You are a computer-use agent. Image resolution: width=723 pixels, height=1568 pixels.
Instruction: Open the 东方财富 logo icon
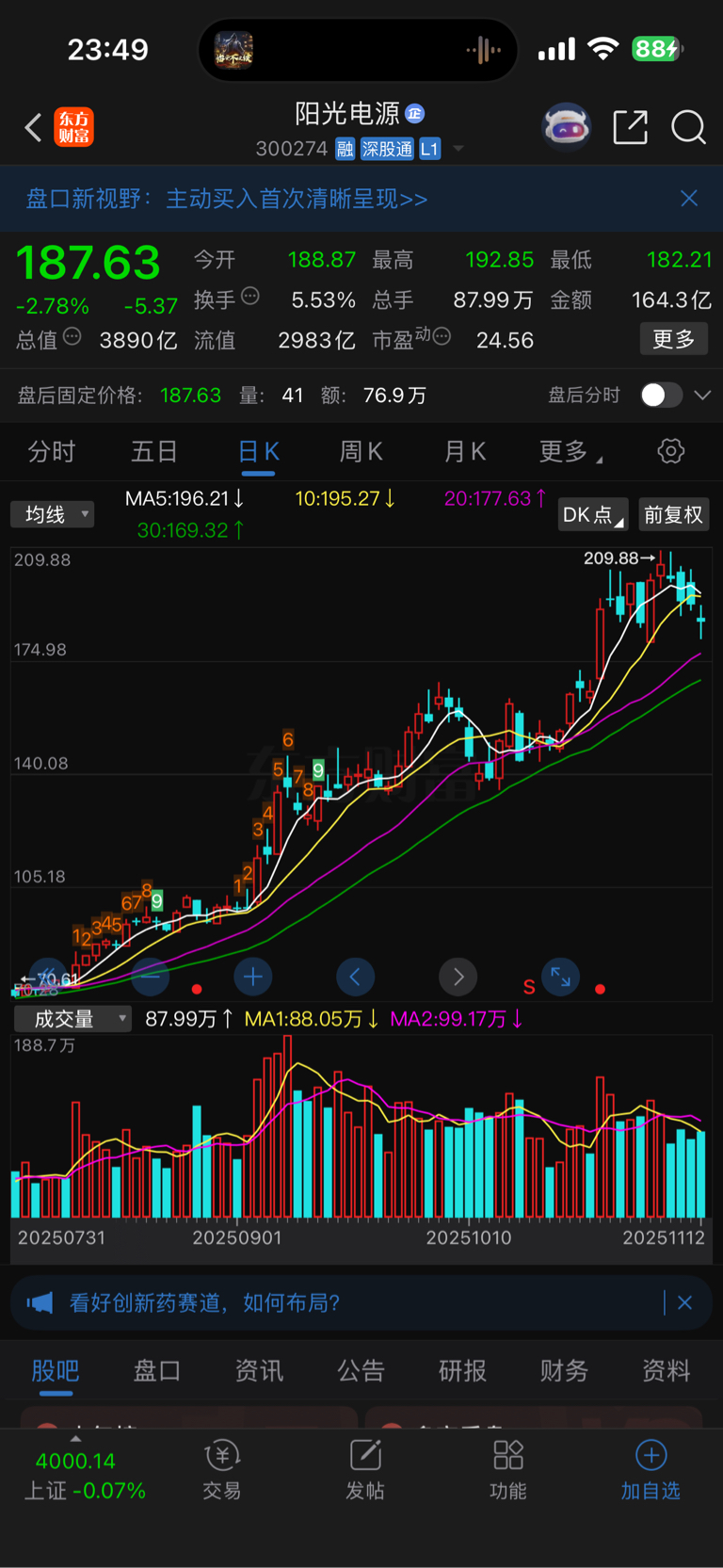pyautogui.click(x=73, y=127)
